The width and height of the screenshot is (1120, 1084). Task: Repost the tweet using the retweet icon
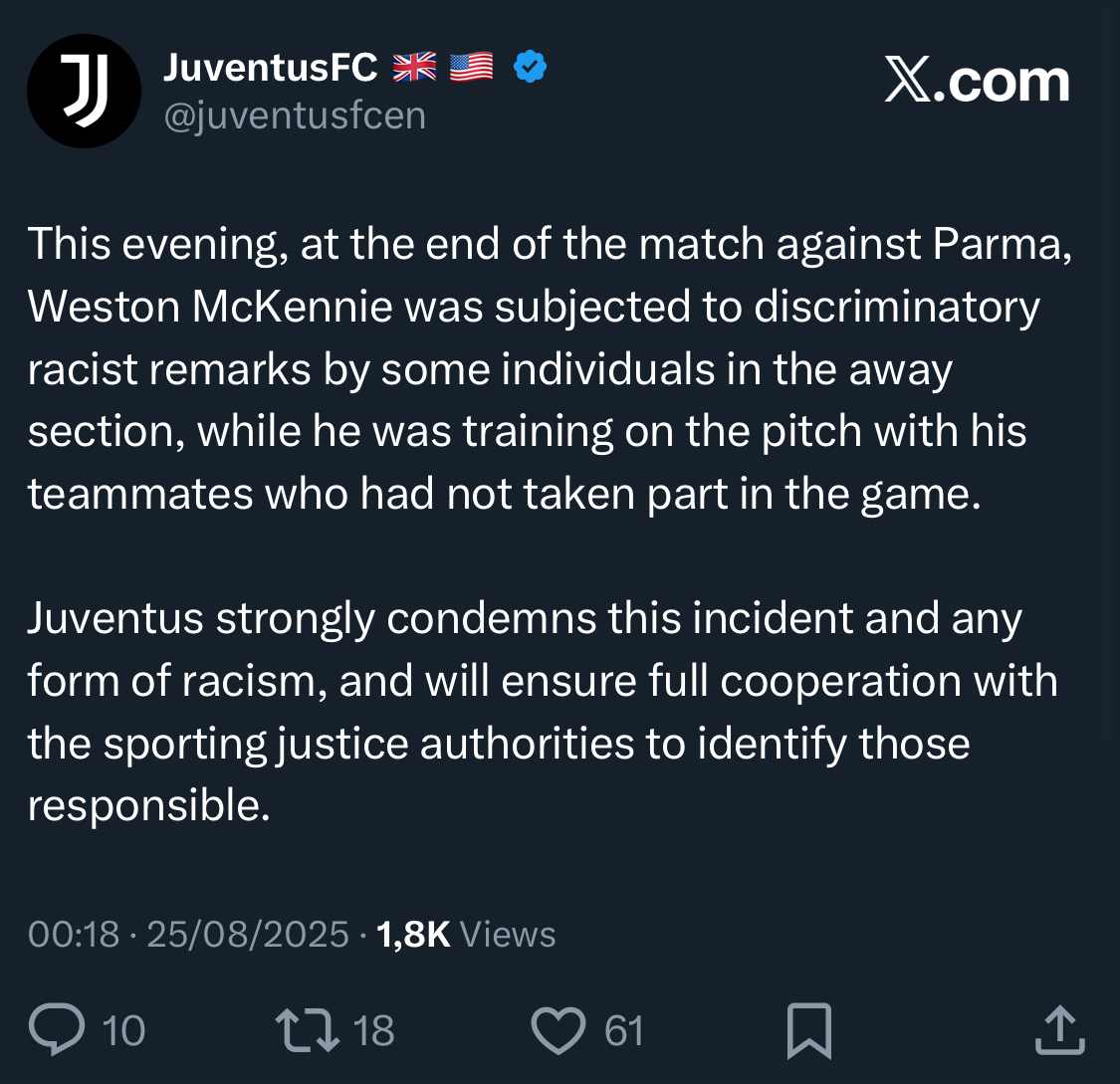(x=307, y=1030)
